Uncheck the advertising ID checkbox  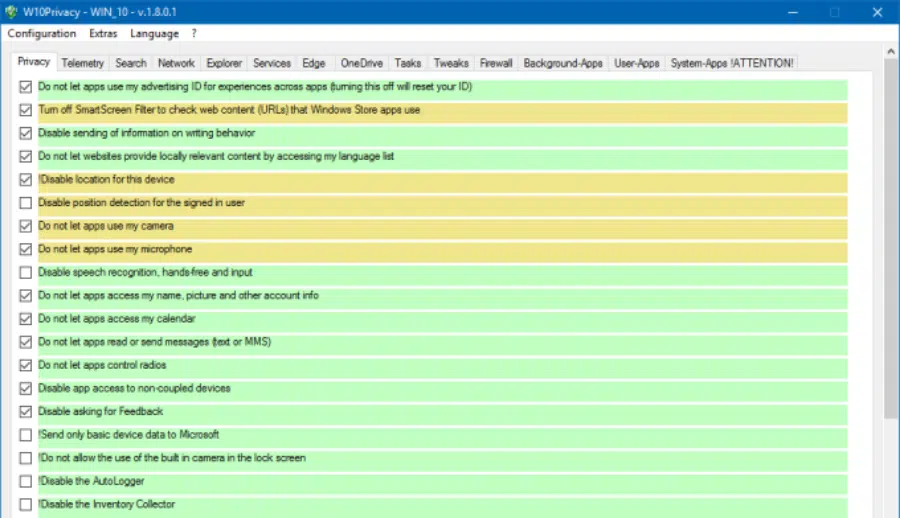pos(25,87)
